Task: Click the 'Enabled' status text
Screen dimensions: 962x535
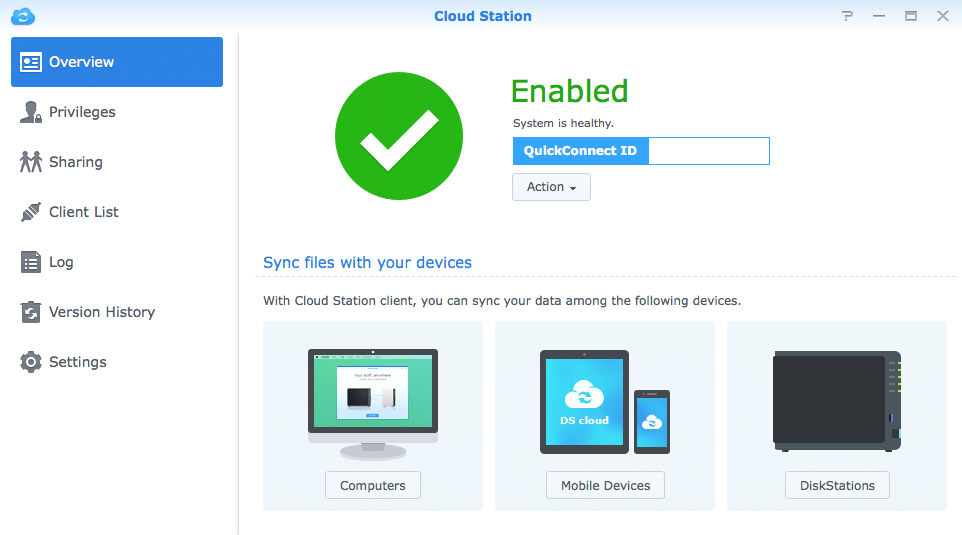Action: [570, 91]
